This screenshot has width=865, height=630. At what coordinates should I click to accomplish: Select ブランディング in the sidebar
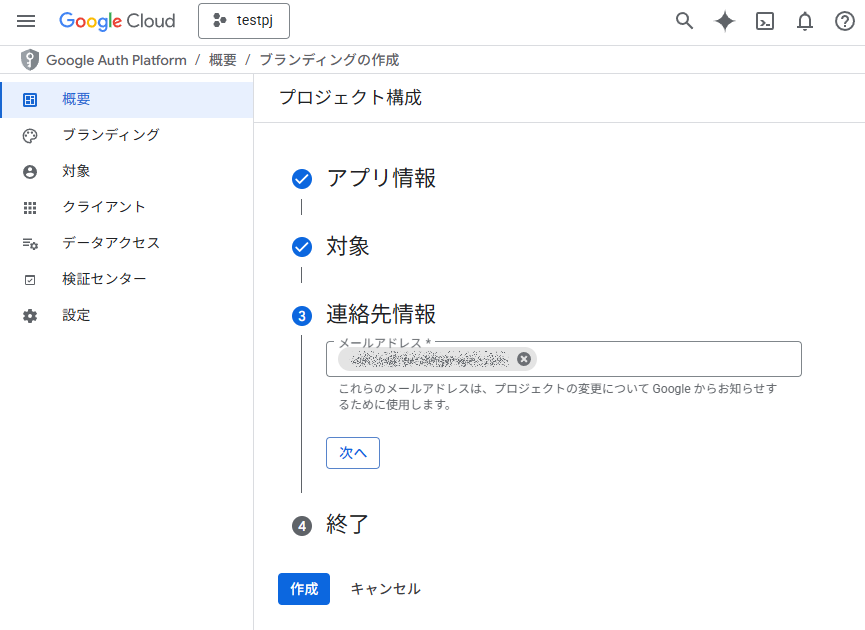click(x=110, y=135)
